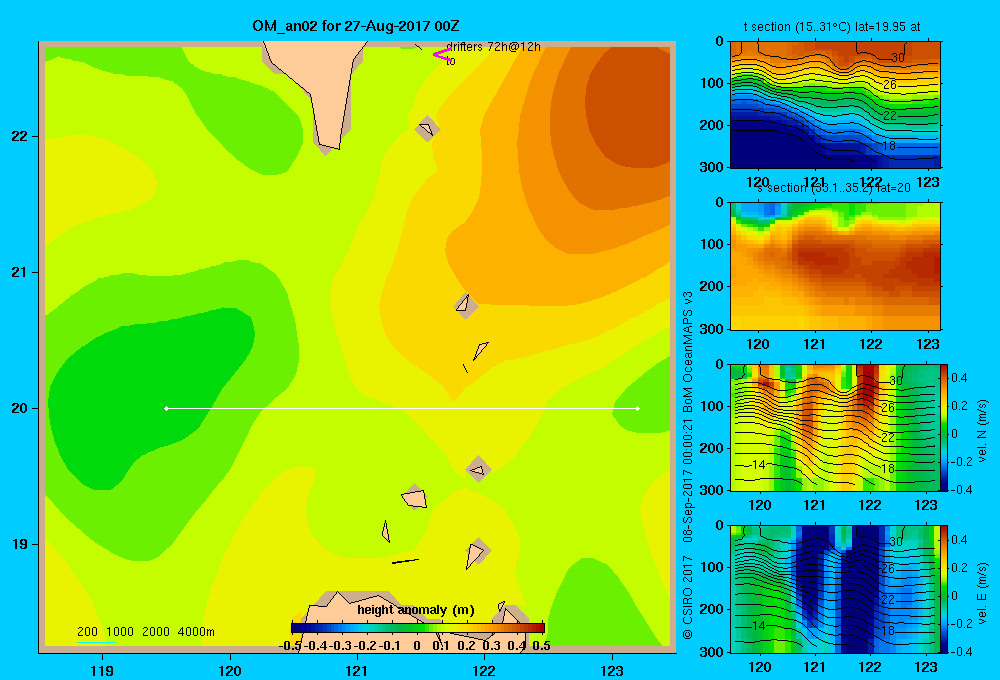Open the temperature section panel
This screenshot has height=680, width=1000.
[835, 104]
